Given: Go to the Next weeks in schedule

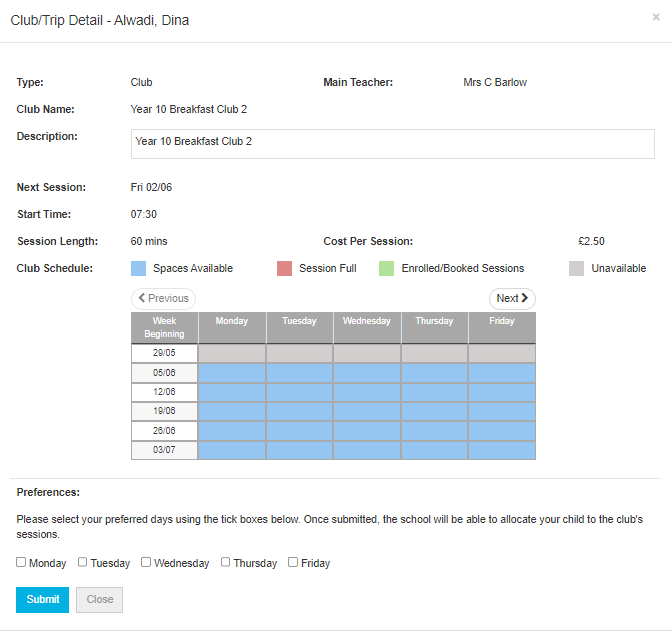Looking at the screenshot, I should pyautogui.click(x=512, y=298).
